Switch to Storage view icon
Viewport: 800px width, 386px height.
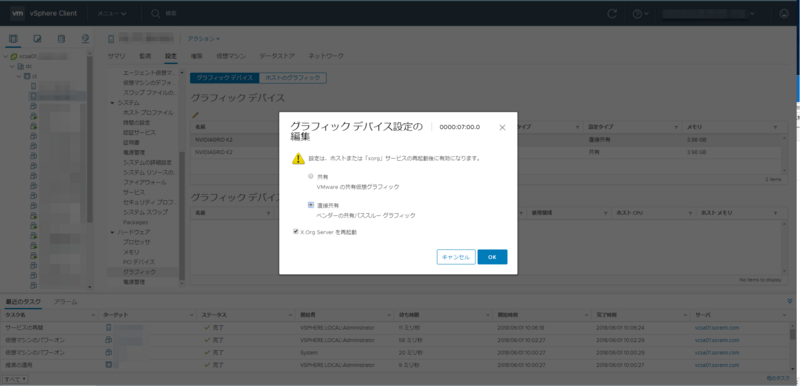coord(61,39)
